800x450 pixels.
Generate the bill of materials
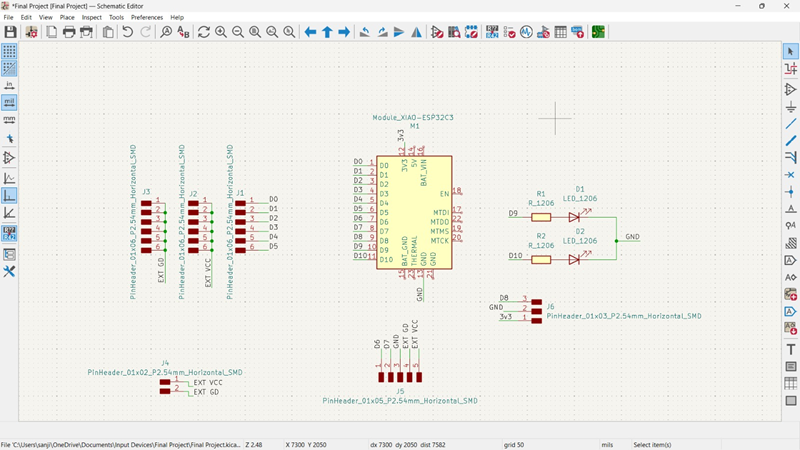coord(578,32)
